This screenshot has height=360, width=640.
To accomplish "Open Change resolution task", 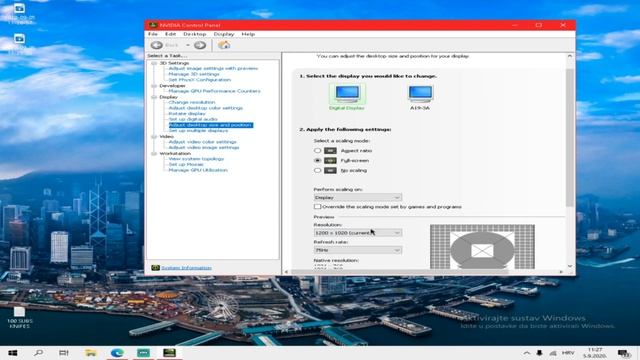I will [192, 102].
